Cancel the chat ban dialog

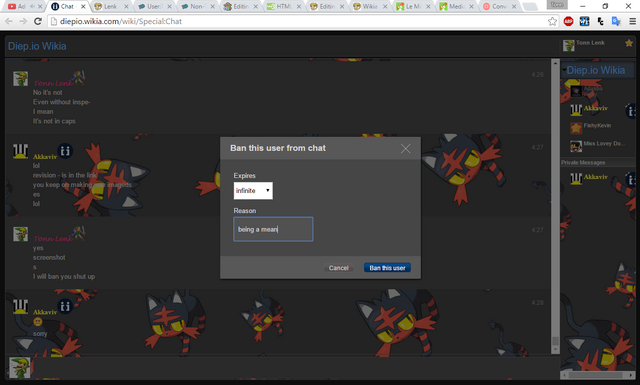coord(338,268)
